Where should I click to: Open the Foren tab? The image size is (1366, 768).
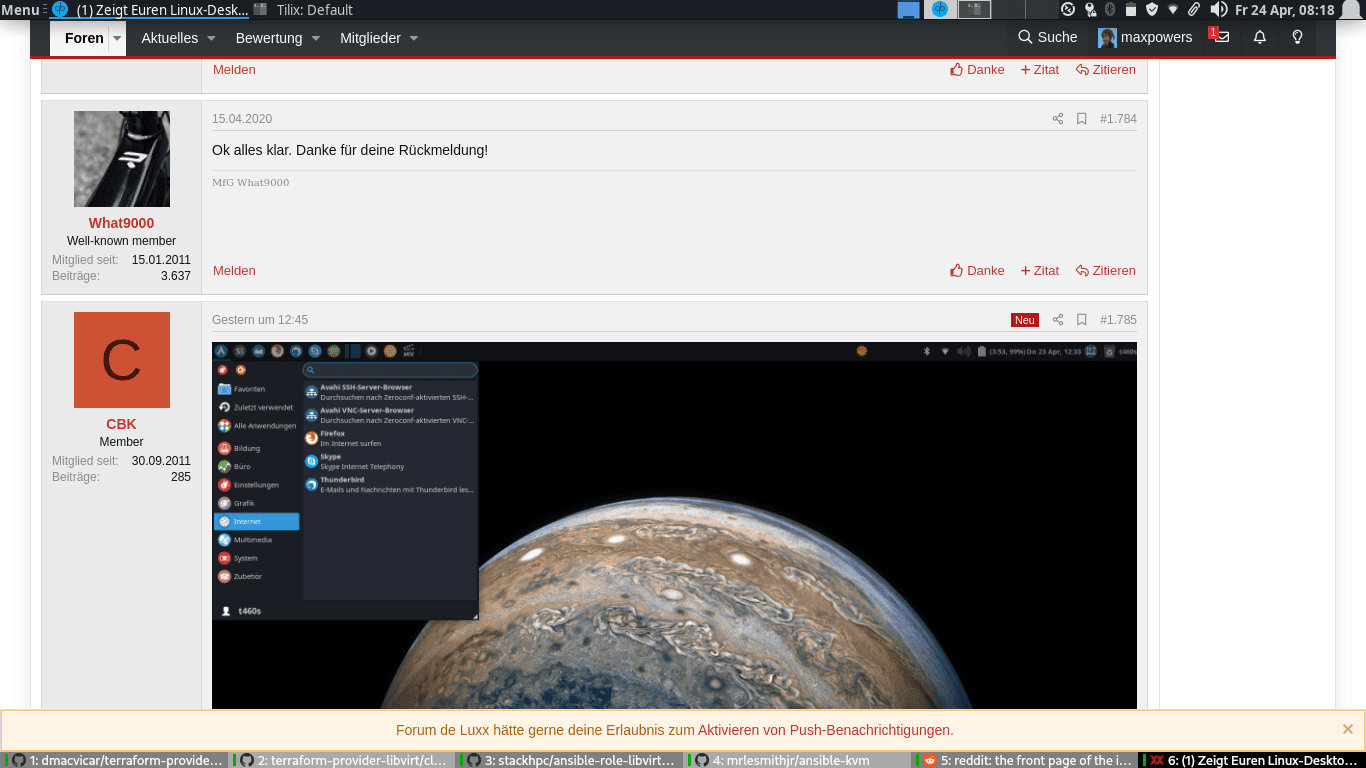(84, 38)
